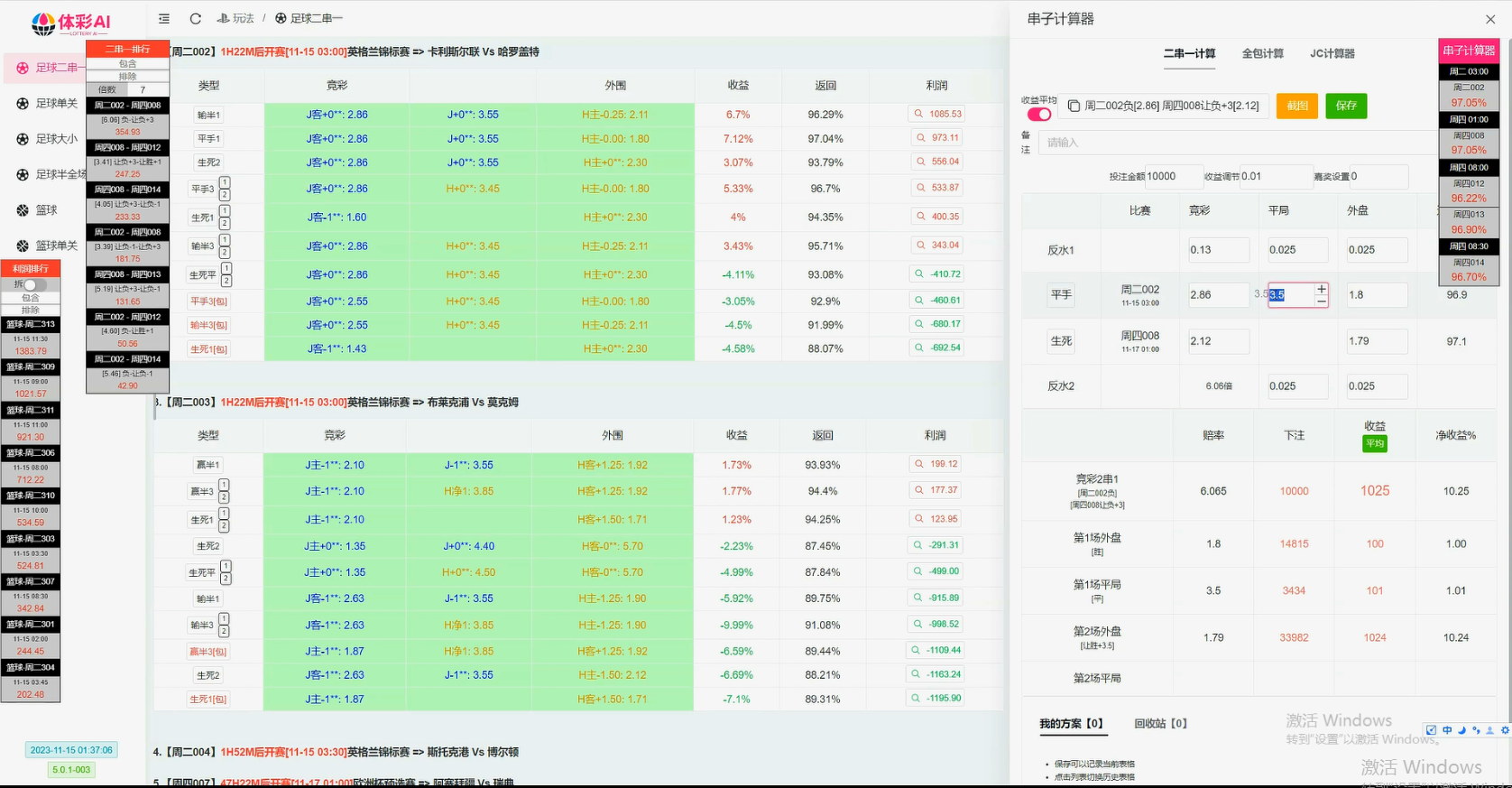The image size is (1512, 788).
Task: Click the 体彩AI logo
Action: (71, 23)
